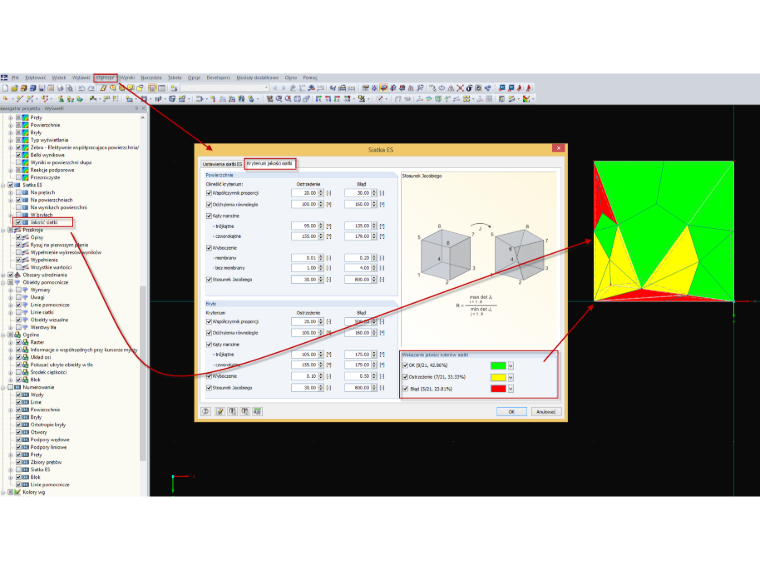
Task: Click the green OK color swatch
Action: click(x=498, y=365)
